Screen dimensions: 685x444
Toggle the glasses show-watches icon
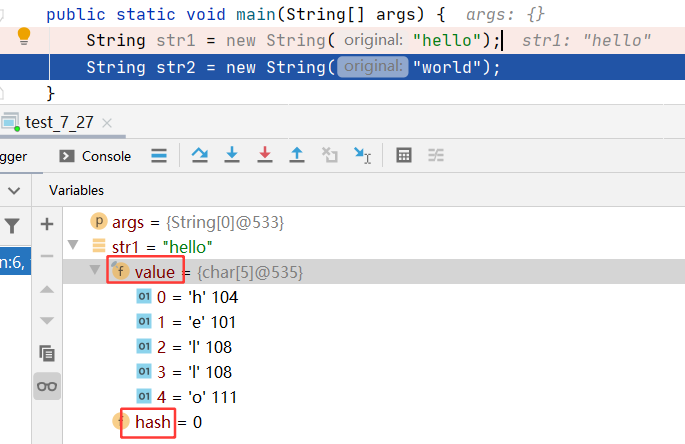click(x=47, y=386)
